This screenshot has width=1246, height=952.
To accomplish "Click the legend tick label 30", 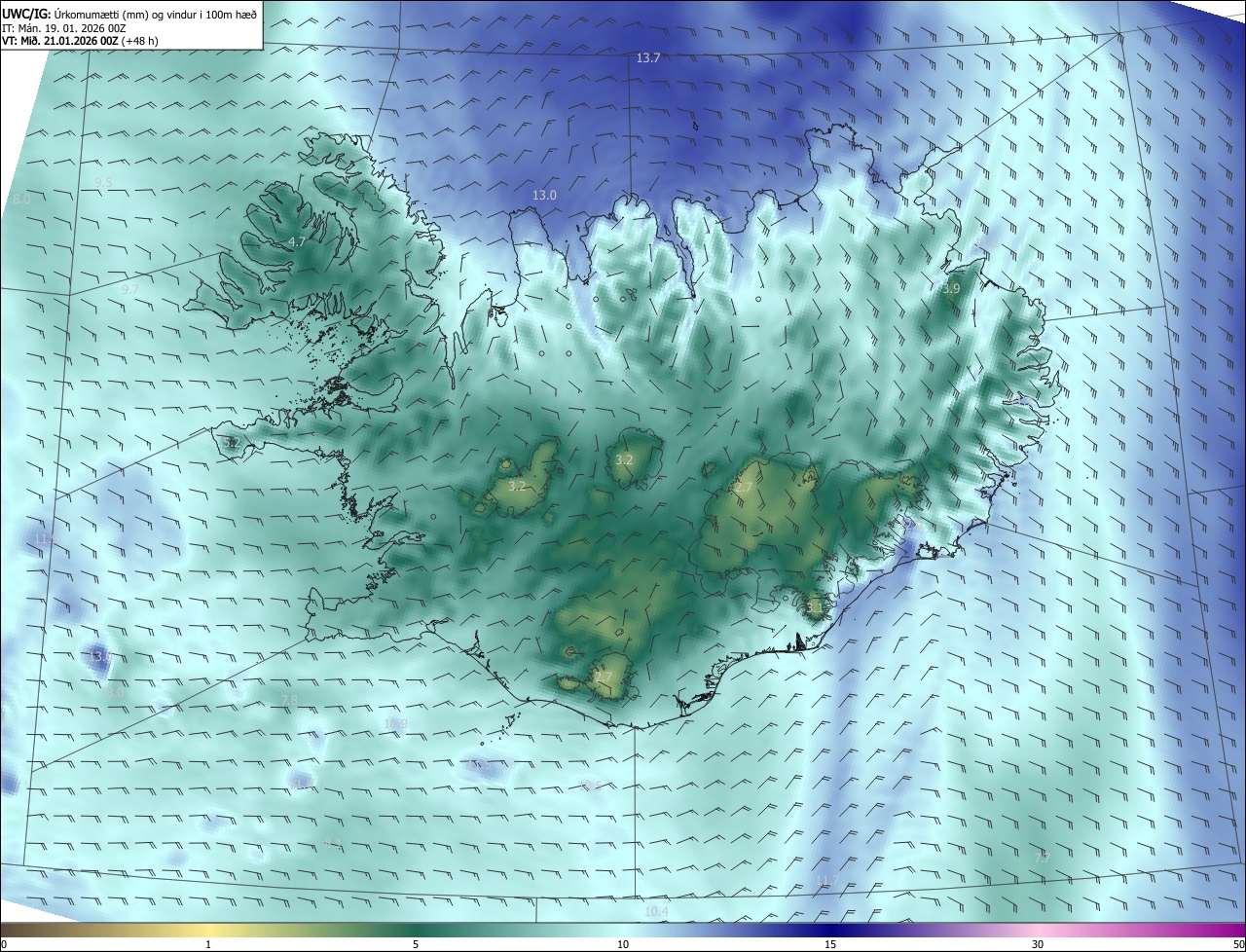I will (x=1038, y=944).
